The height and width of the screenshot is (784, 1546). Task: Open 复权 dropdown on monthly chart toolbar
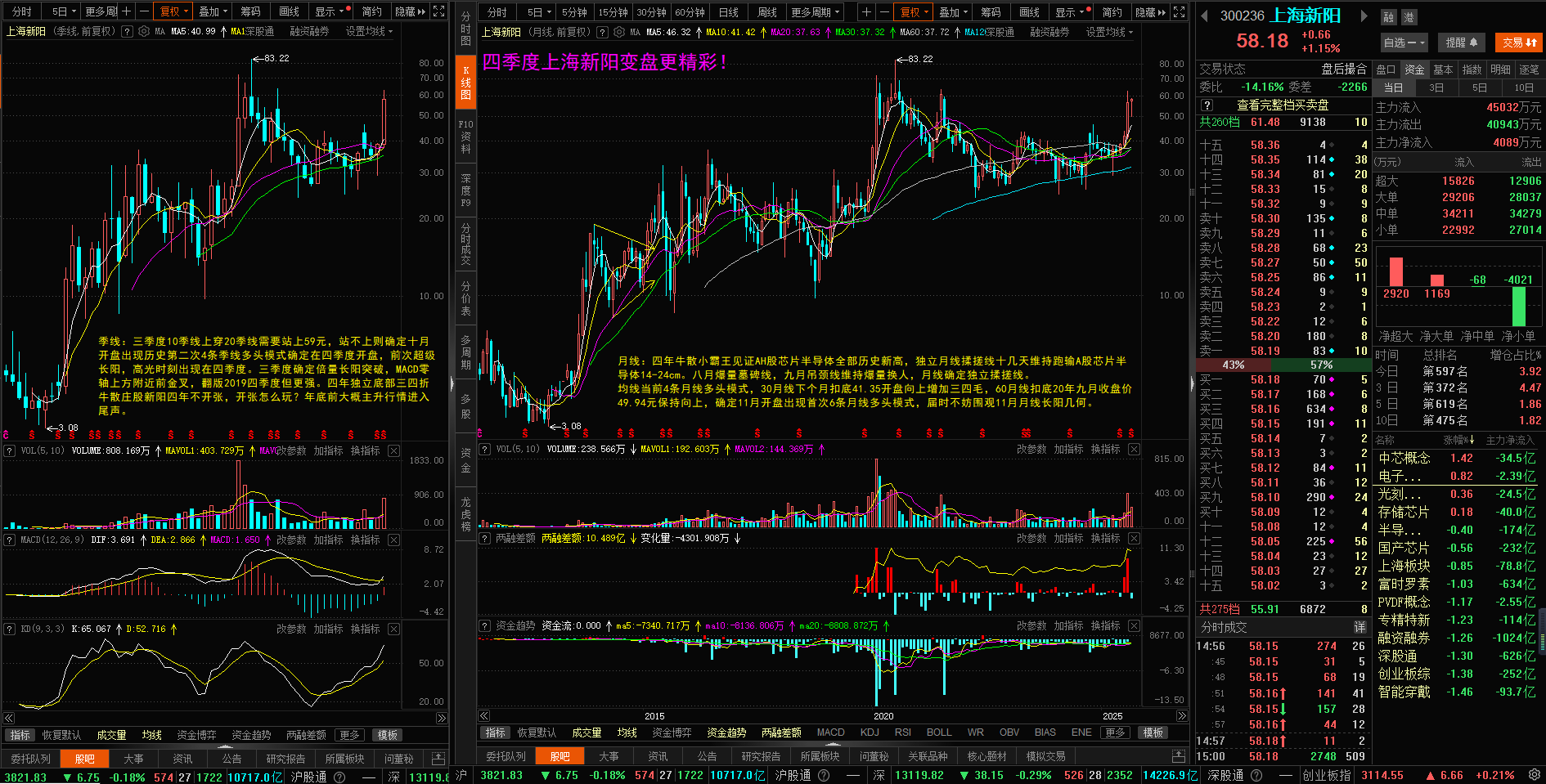point(914,11)
